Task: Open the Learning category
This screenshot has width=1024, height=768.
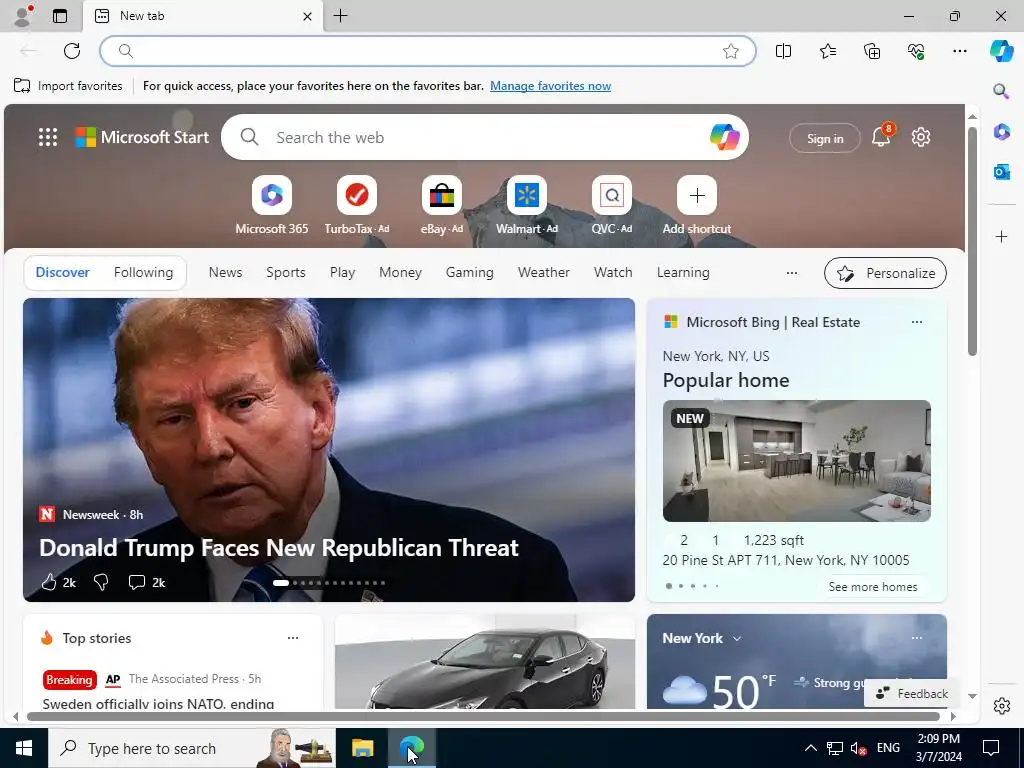Action: coord(683,272)
